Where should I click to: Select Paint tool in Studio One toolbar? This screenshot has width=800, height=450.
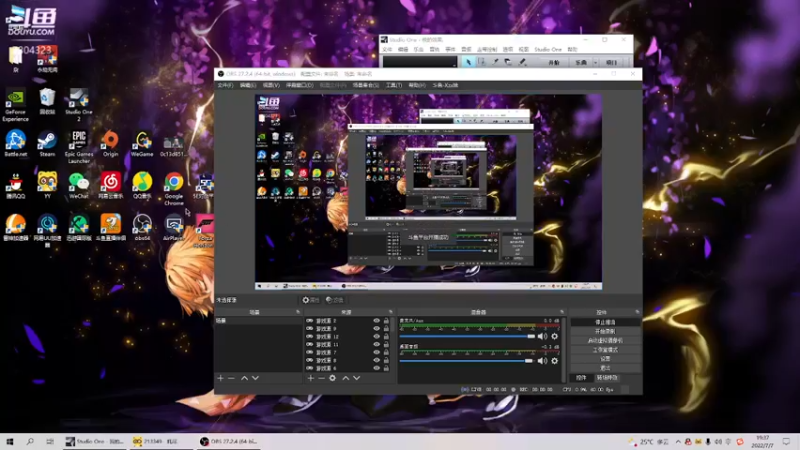(x=522, y=62)
